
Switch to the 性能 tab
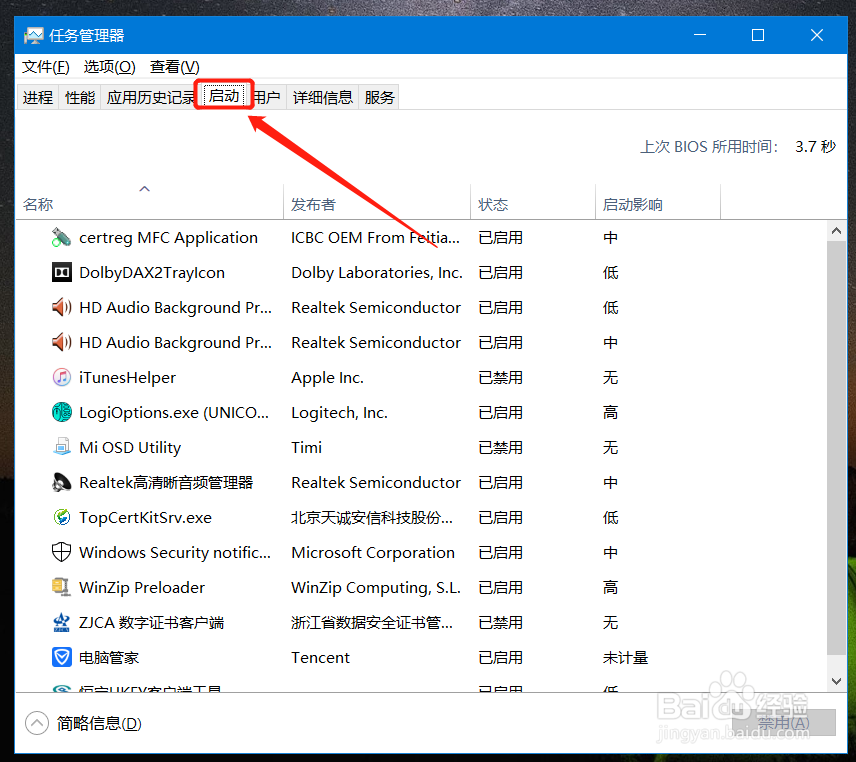80,98
